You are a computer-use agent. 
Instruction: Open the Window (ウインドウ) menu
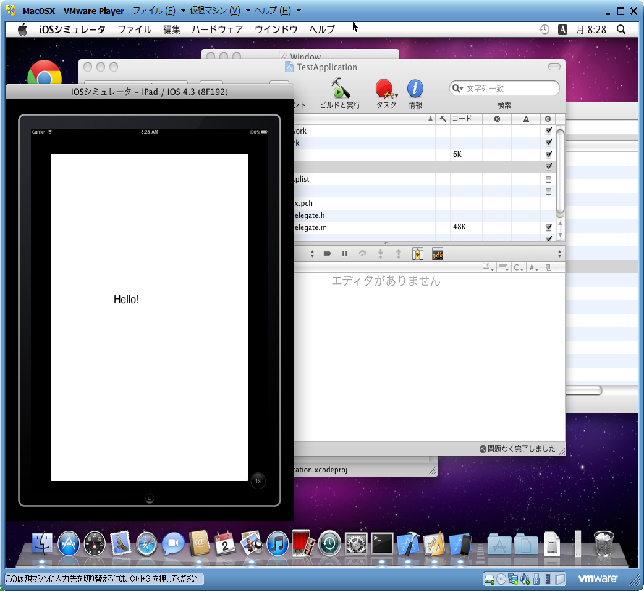point(276,29)
